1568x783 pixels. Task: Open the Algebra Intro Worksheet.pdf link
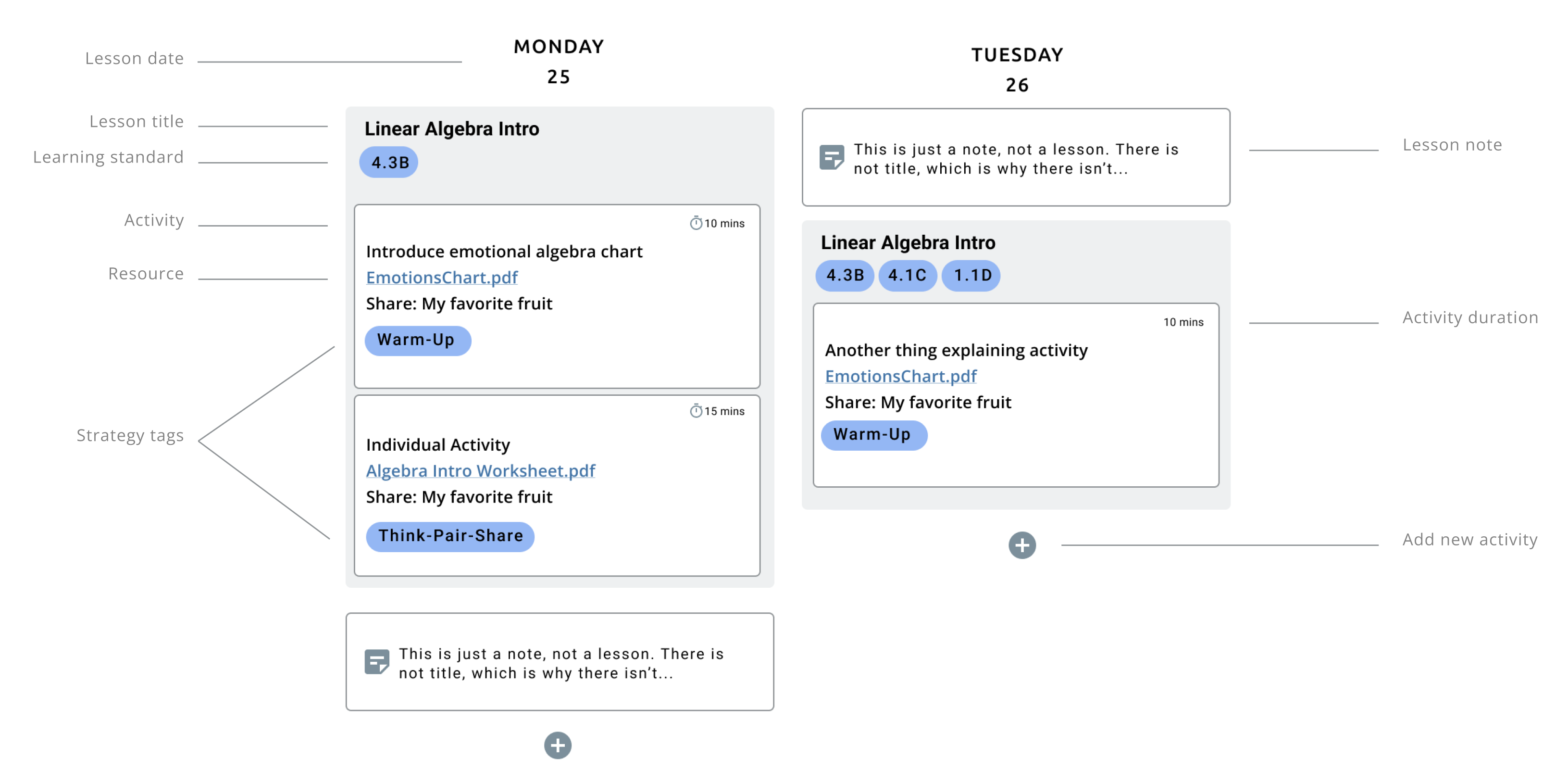480,471
